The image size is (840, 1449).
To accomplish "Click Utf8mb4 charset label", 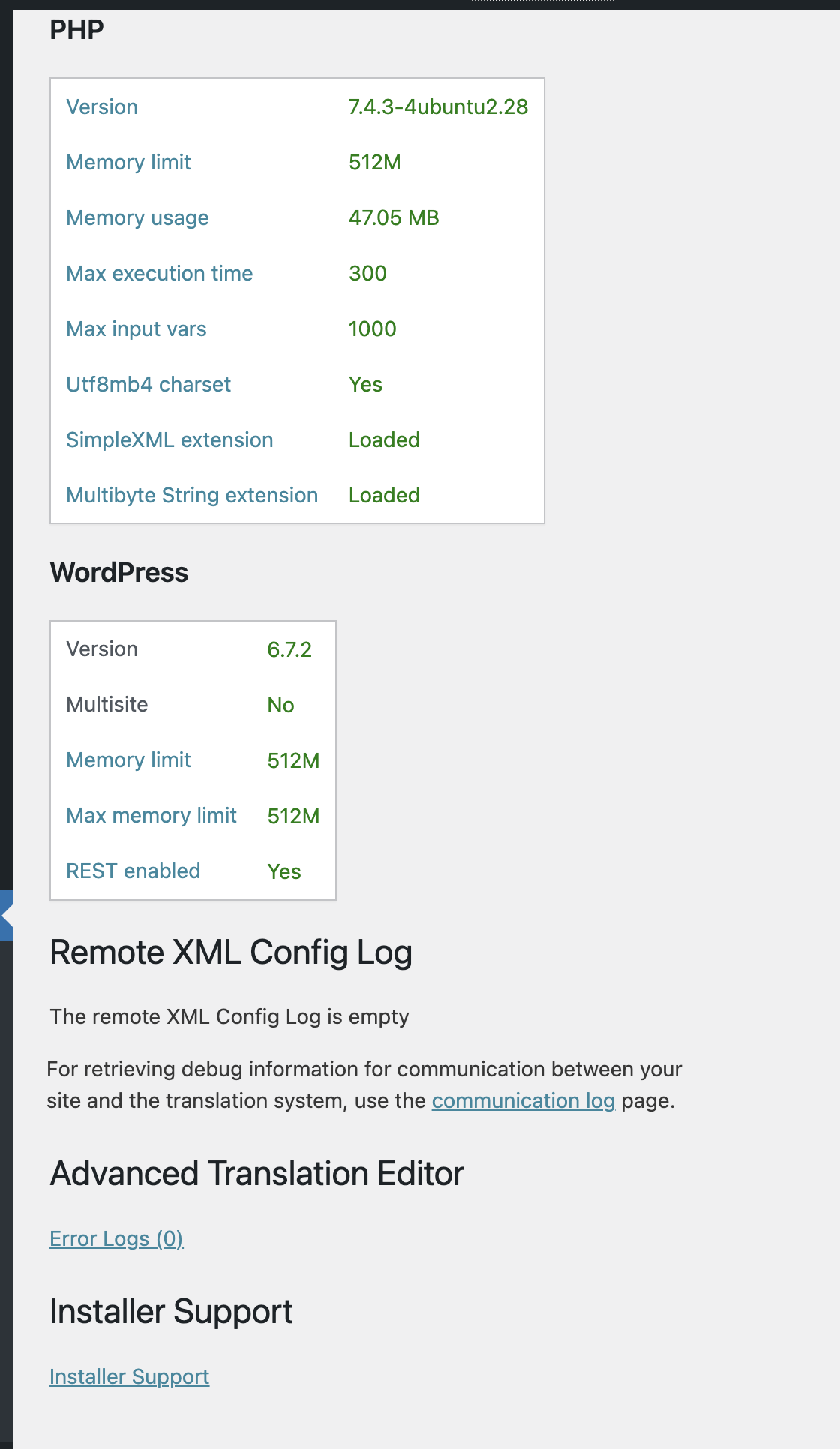I will point(148,384).
